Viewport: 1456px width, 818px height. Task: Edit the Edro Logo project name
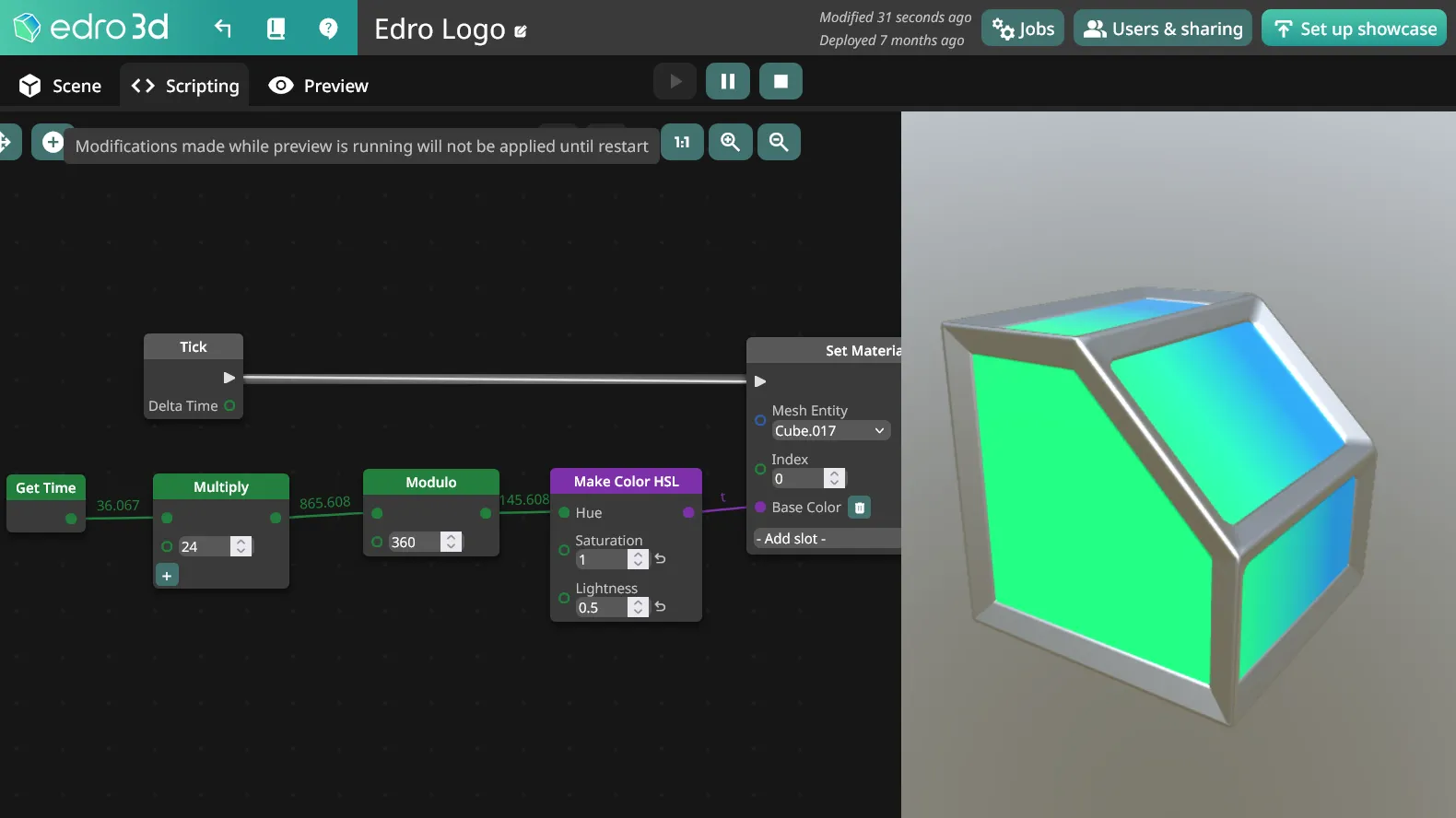click(x=521, y=31)
